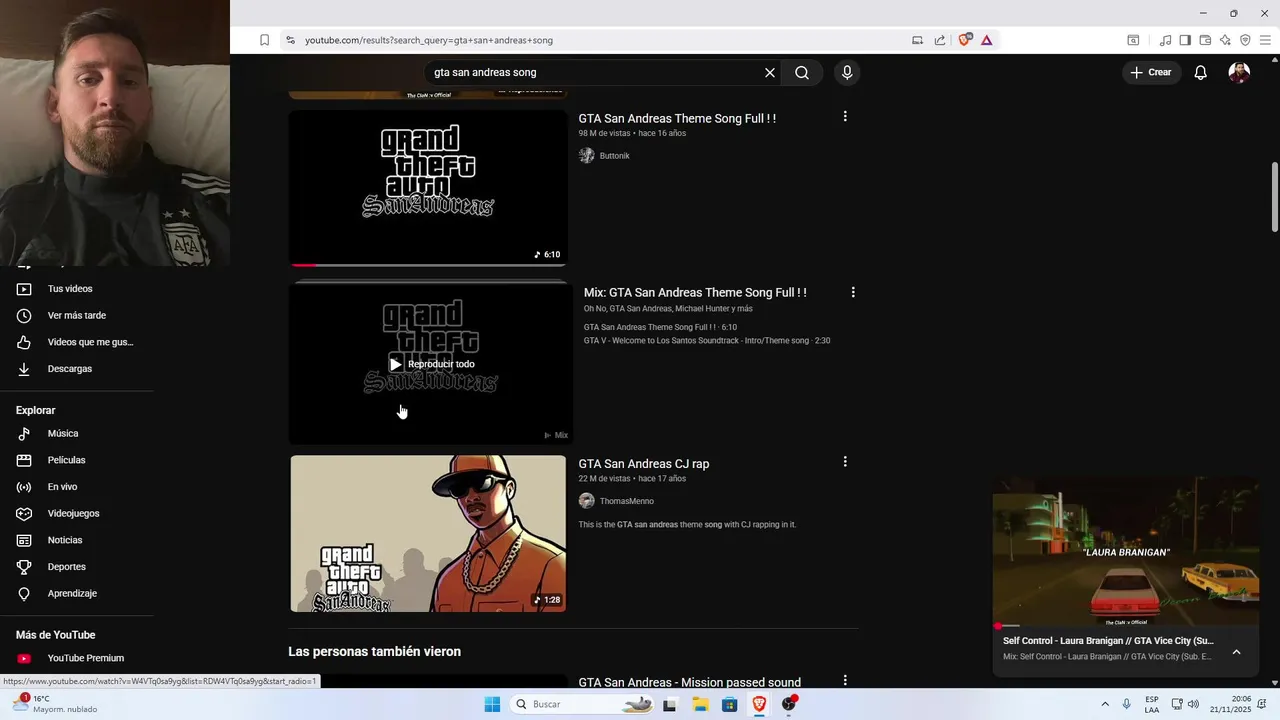Image resolution: width=1280 pixels, height=720 pixels.
Task: Open options for GTA San Andreas Theme Song Full
Action: 845,116
